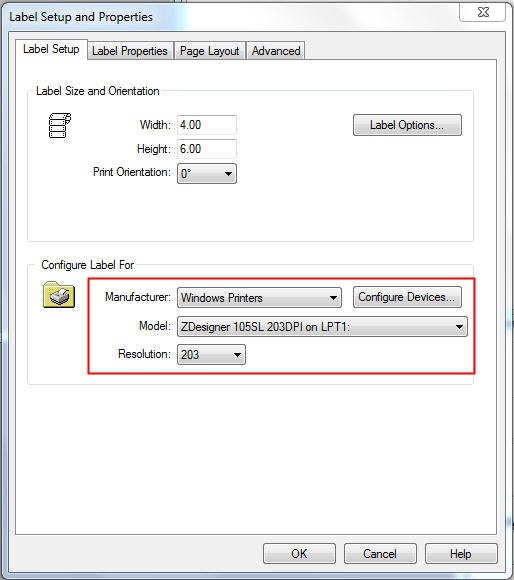Click the Label Options button
The width and height of the screenshot is (514, 580).
point(407,125)
